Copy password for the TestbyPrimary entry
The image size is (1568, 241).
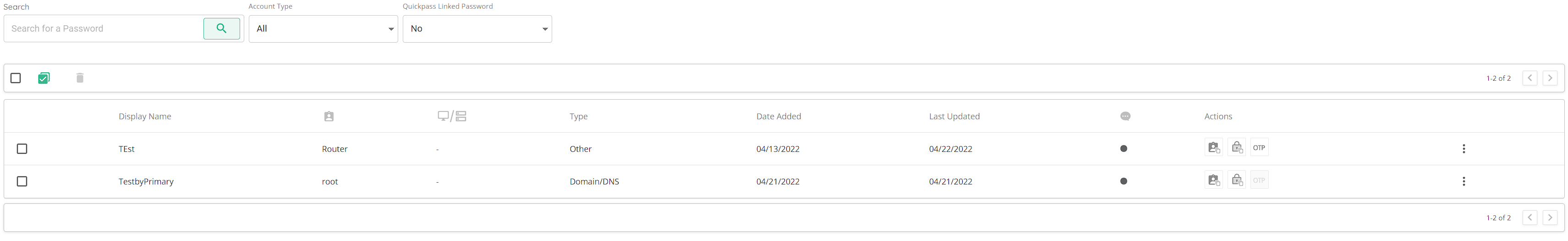point(1236,180)
